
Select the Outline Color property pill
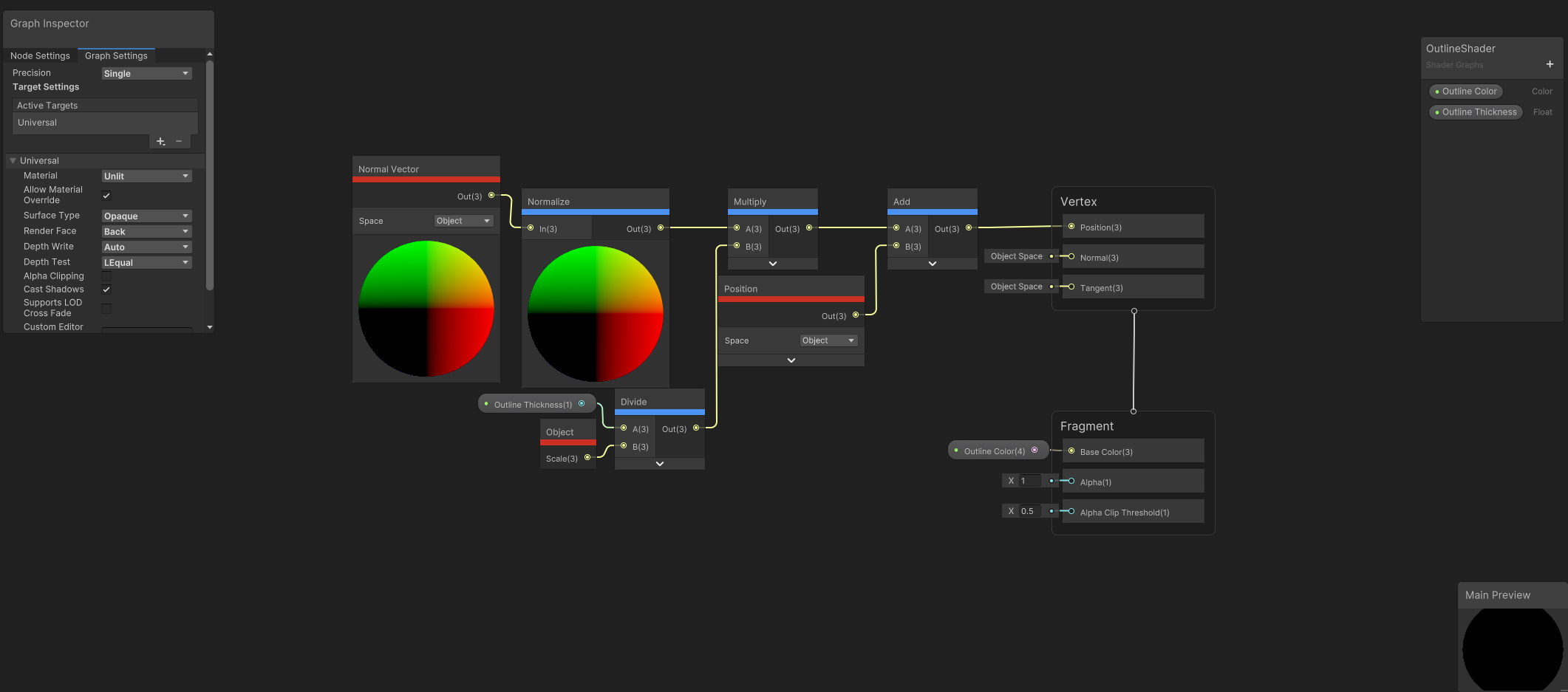pyautogui.click(x=1466, y=92)
